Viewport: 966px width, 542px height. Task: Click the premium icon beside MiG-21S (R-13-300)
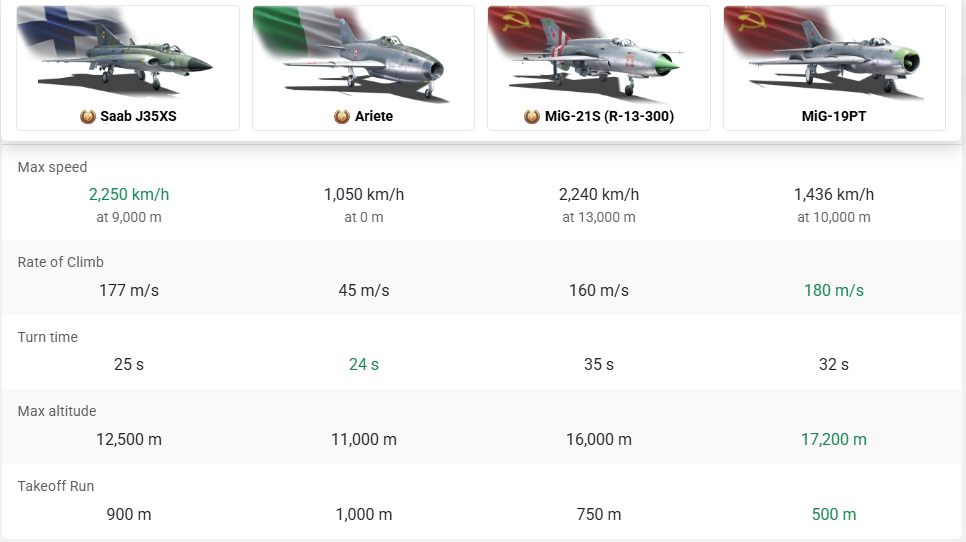pos(532,116)
